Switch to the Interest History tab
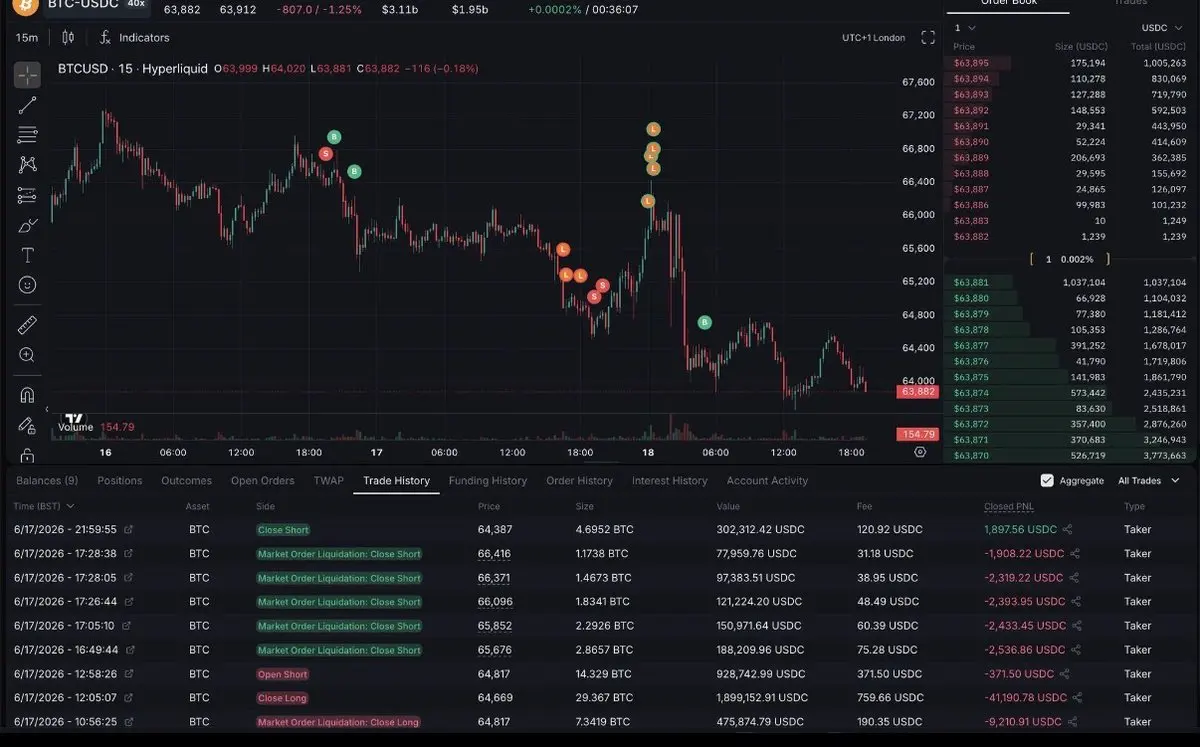This screenshot has width=1200, height=747. (670, 481)
